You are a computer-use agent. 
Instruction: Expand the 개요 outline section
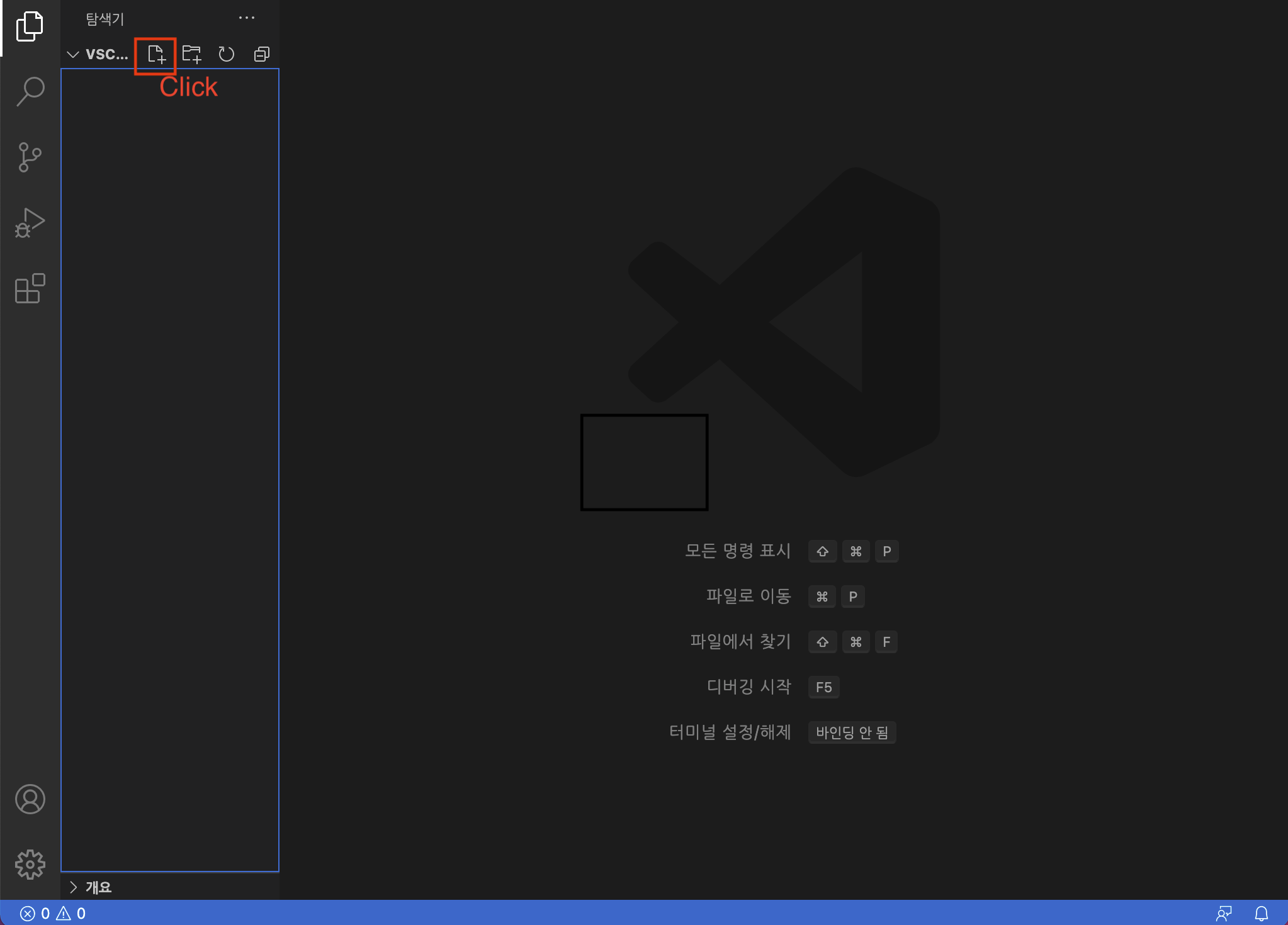coord(73,887)
